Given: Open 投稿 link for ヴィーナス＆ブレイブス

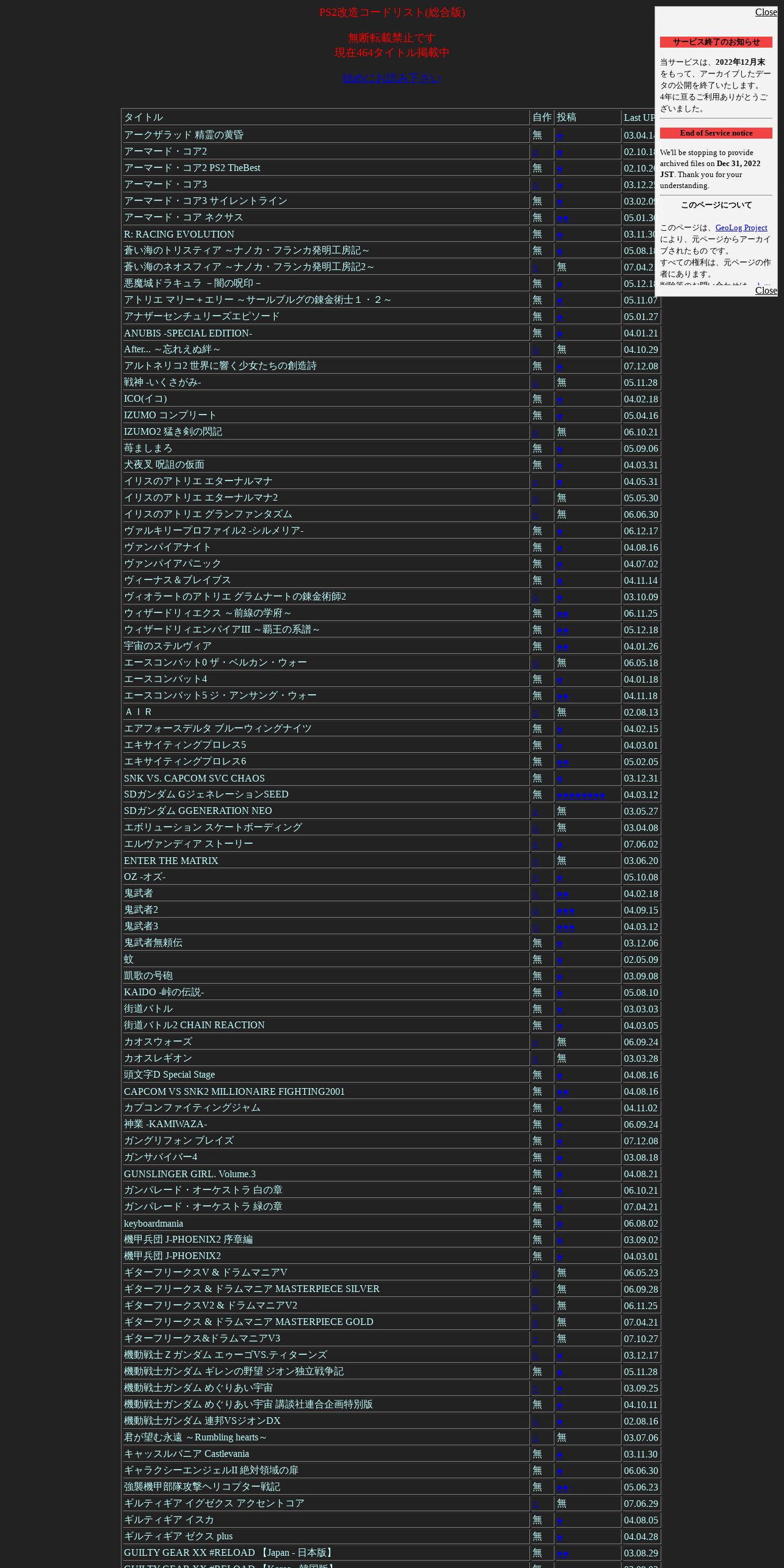Looking at the screenshot, I should tap(560, 581).
